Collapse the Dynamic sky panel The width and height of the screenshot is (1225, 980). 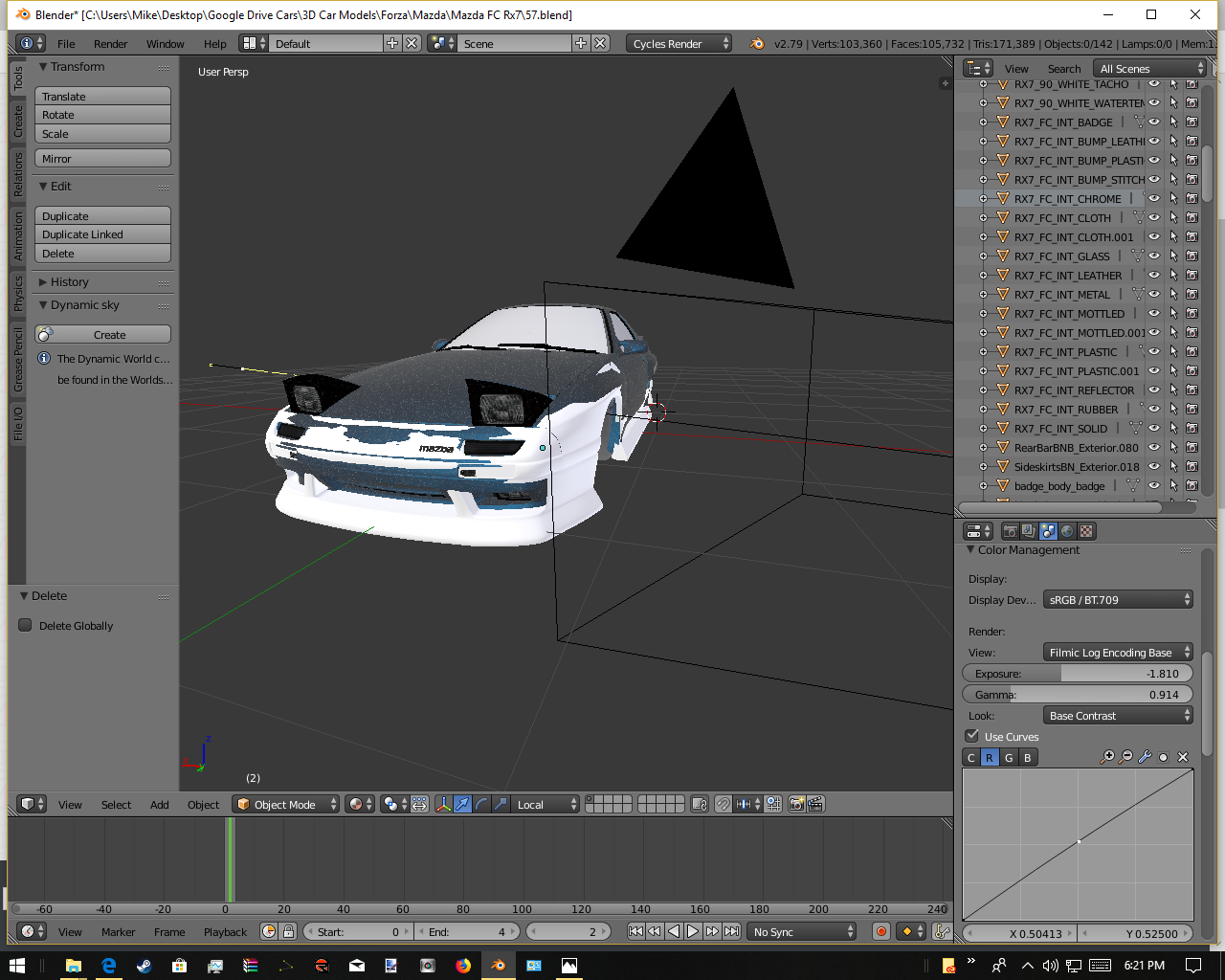[43, 305]
